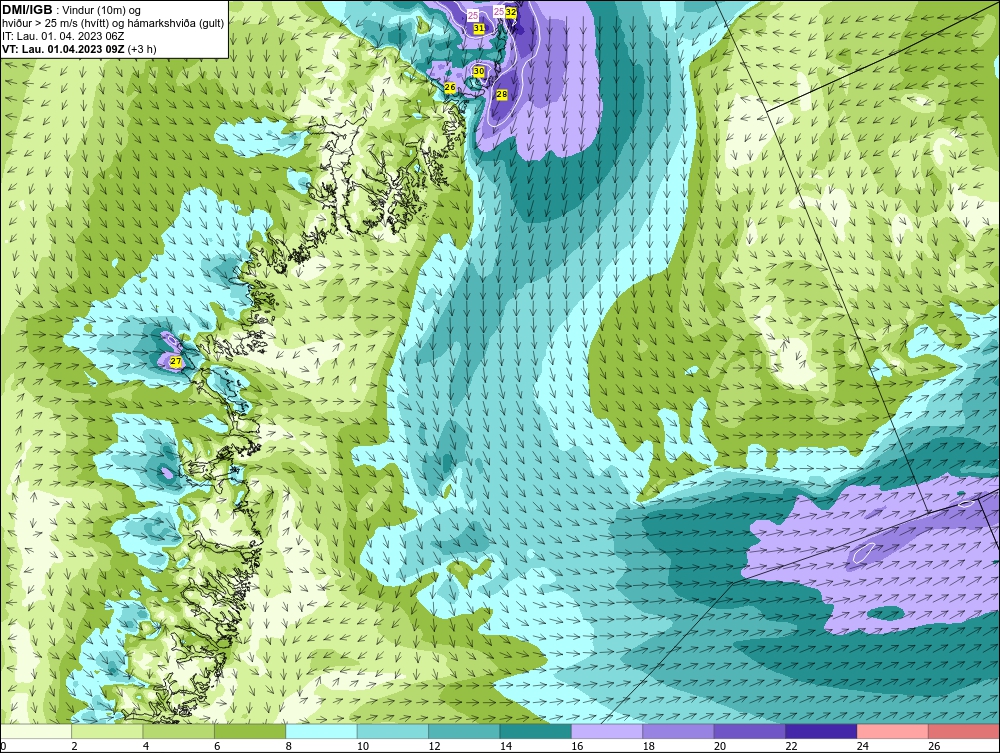Click the legend scale value 12
Screen dimensions: 1000x753
tap(434, 746)
